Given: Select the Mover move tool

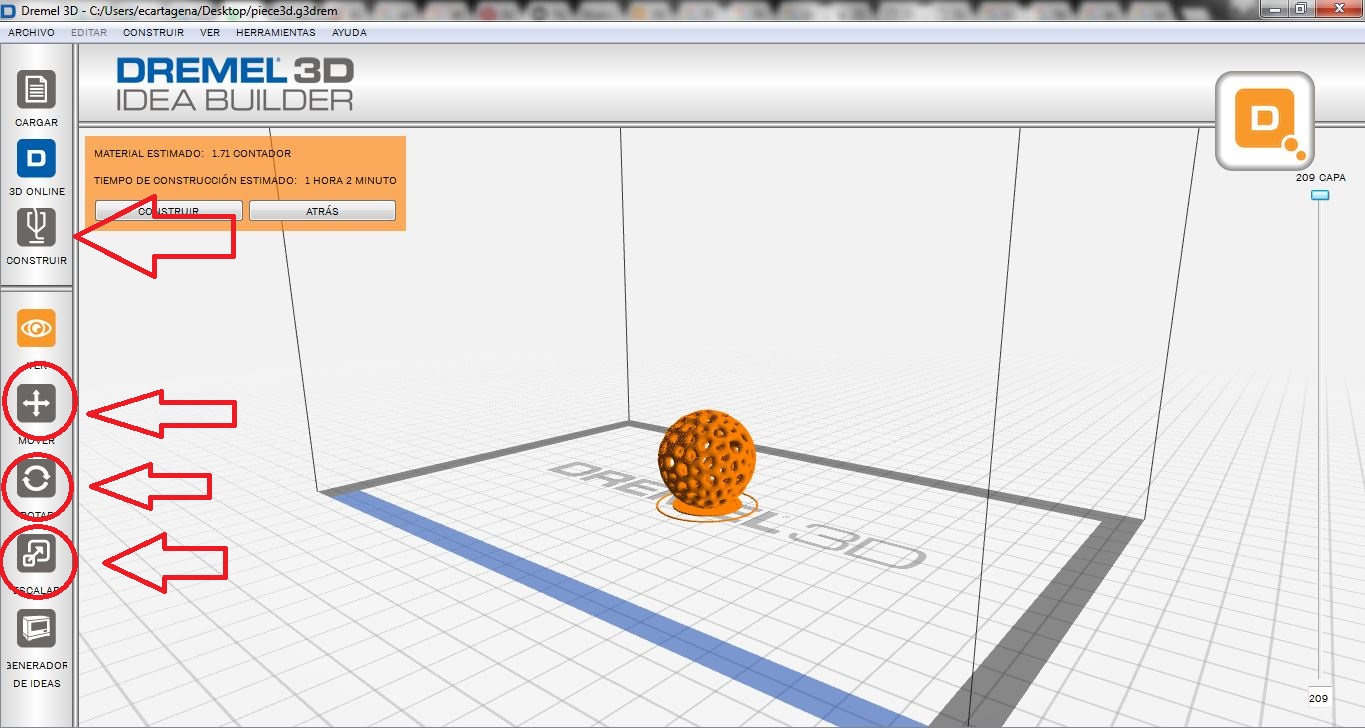Looking at the screenshot, I should [36, 404].
